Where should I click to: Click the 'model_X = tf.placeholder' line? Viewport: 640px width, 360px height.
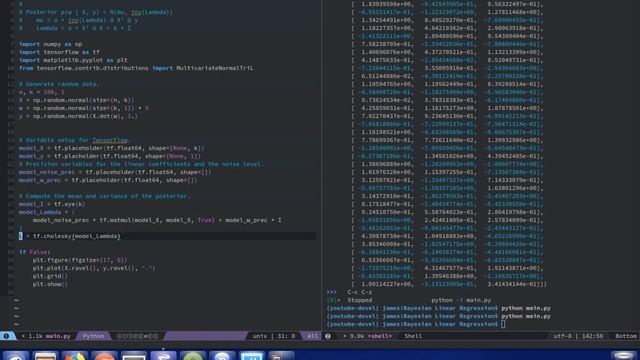pyautogui.click(x=111, y=148)
